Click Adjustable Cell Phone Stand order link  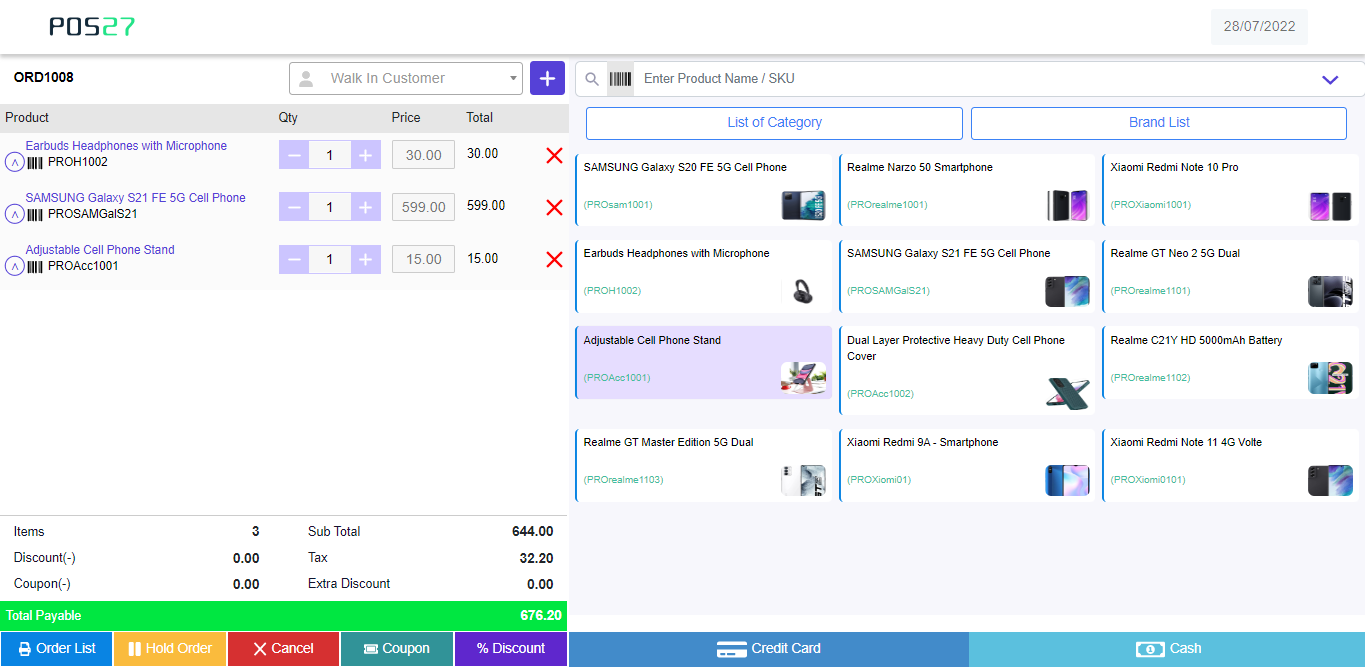pos(100,250)
